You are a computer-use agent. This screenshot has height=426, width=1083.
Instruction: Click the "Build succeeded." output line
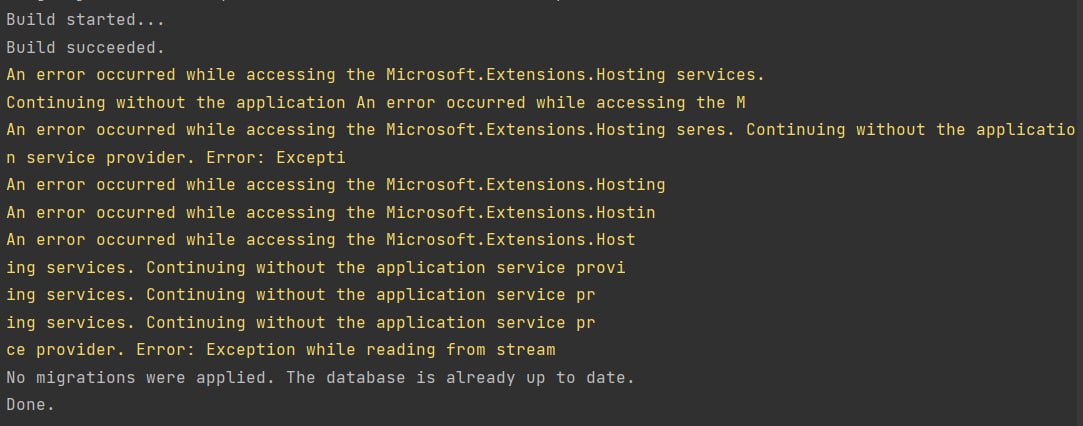tap(86, 48)
